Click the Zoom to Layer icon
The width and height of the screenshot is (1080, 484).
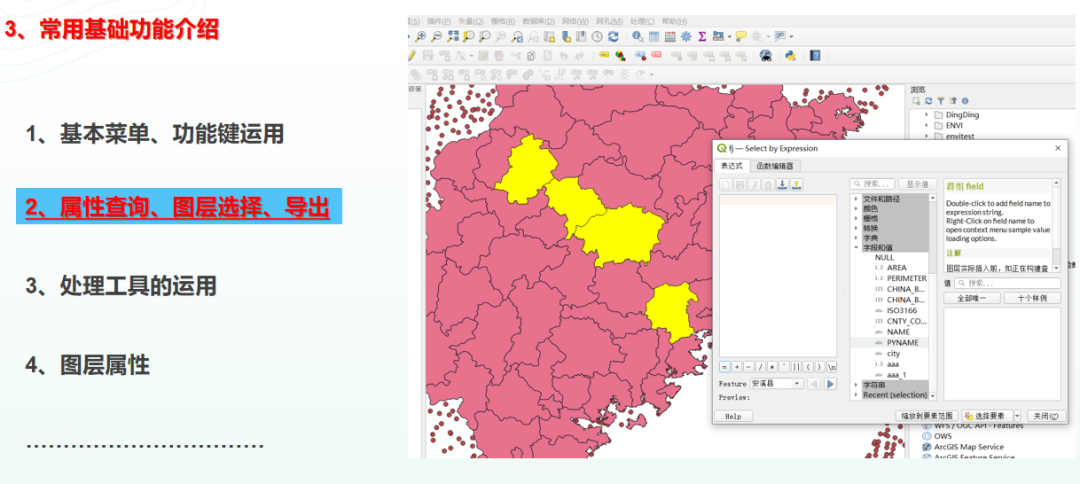[485, 36]
